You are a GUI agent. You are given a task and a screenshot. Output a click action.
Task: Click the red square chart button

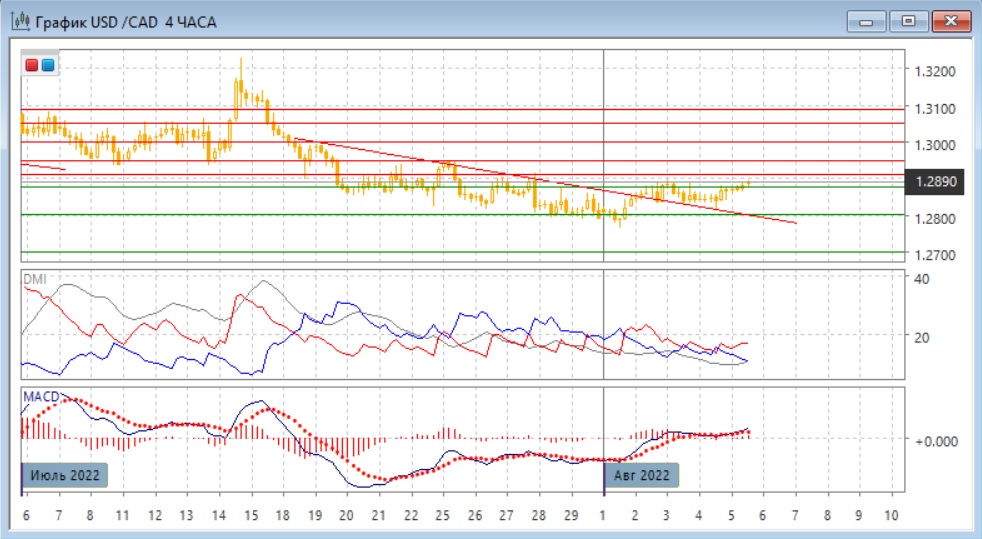click(x=32, y=66)
